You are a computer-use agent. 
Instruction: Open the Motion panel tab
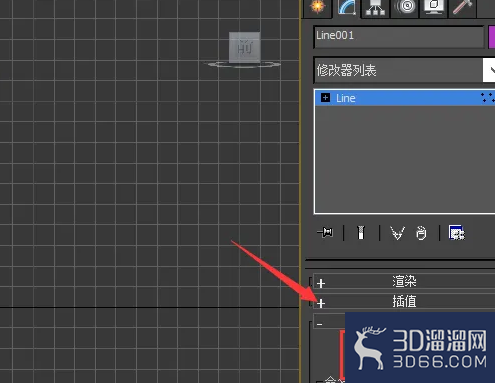click(404, 7)
